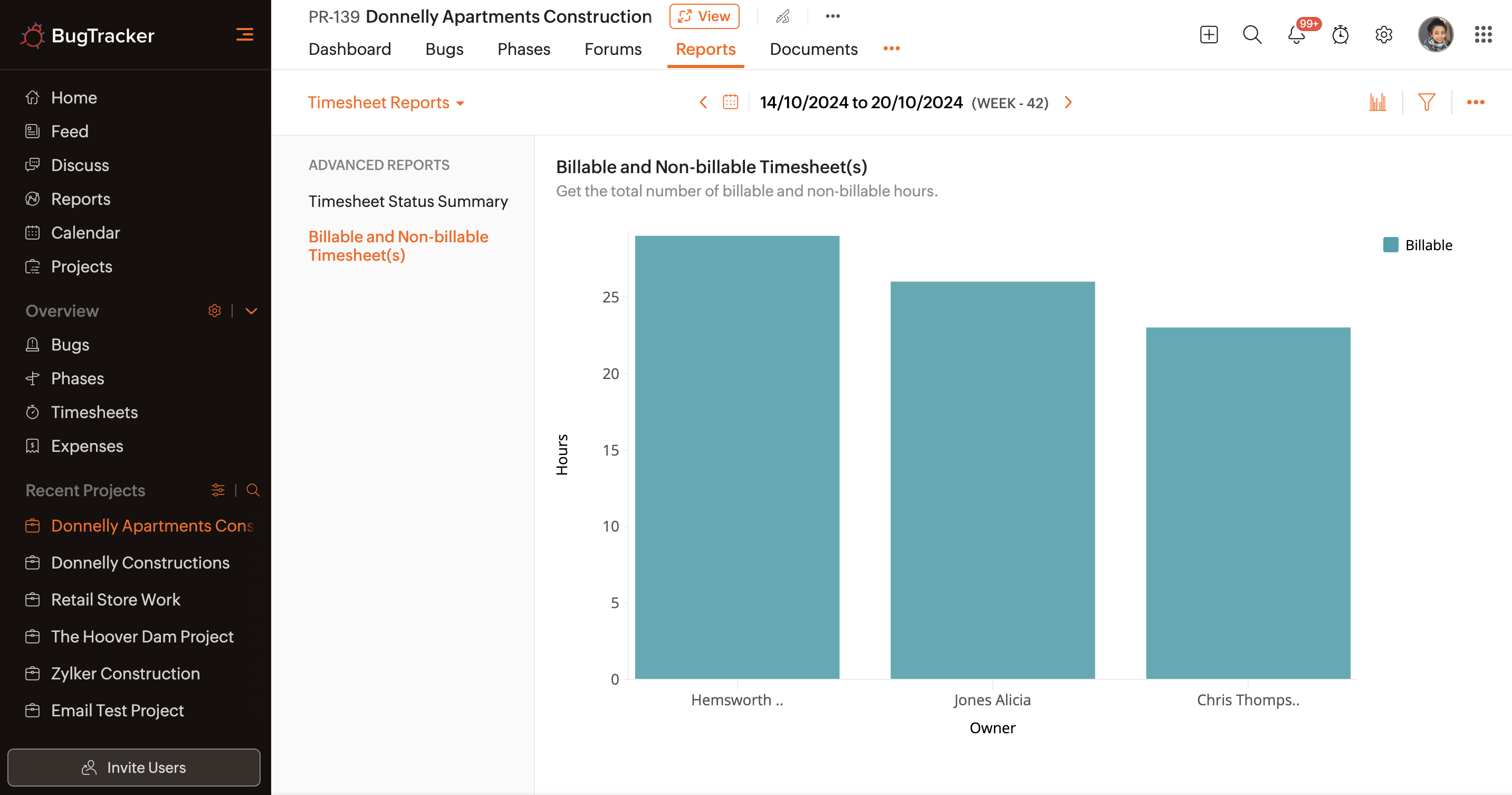The image size is (1512, 795).
Task: Collapse the sidebar hamburger menu
Action: [x=244, y=35]
